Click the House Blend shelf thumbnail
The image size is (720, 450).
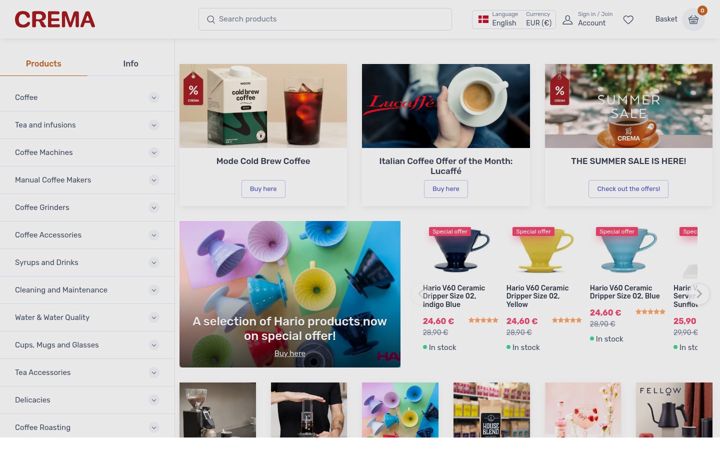coord(491,410)
